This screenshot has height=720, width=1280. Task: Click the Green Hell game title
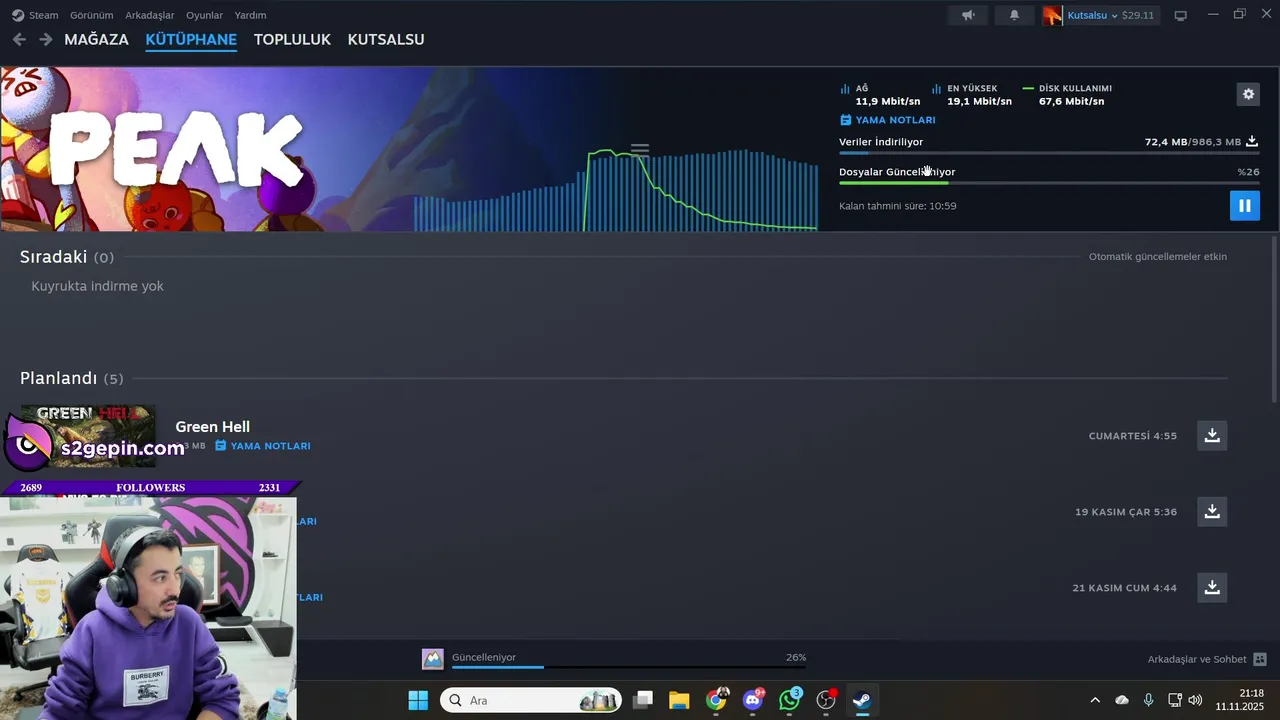(212, 427)
